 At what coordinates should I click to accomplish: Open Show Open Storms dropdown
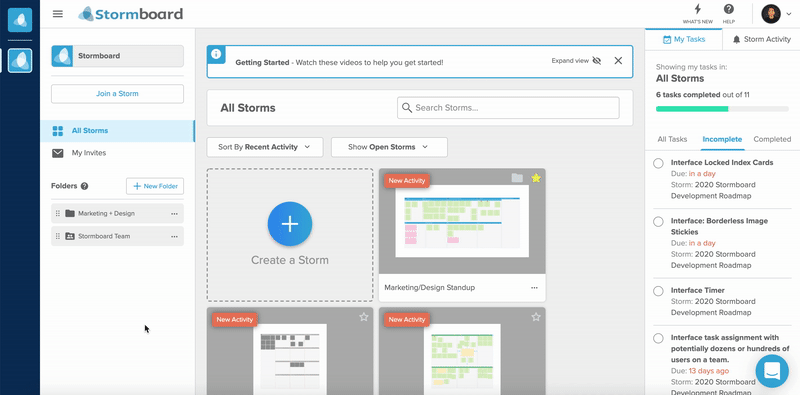[389, 147]
